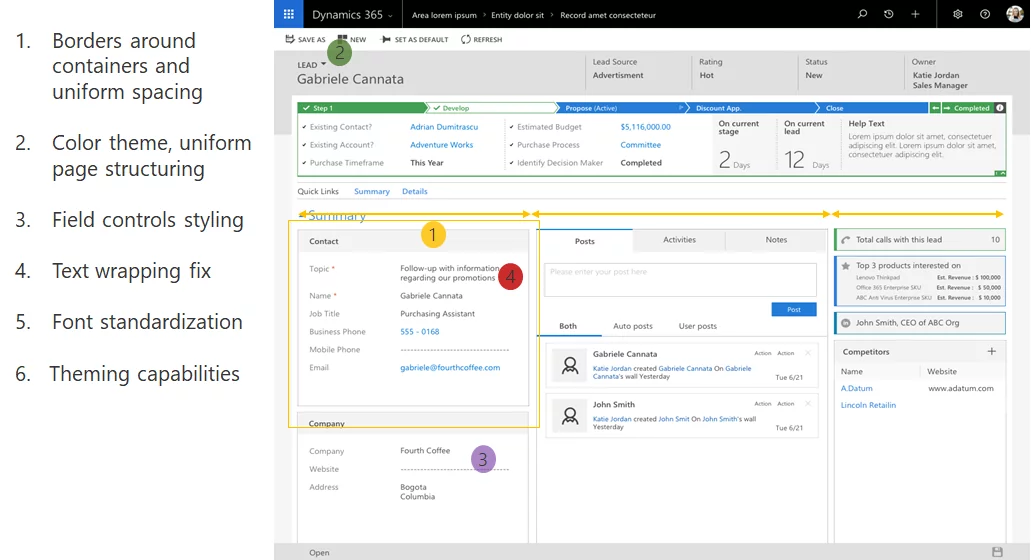Open the settings gear icon
Viewport: 1031px width, 560px height.
[957, 14]
